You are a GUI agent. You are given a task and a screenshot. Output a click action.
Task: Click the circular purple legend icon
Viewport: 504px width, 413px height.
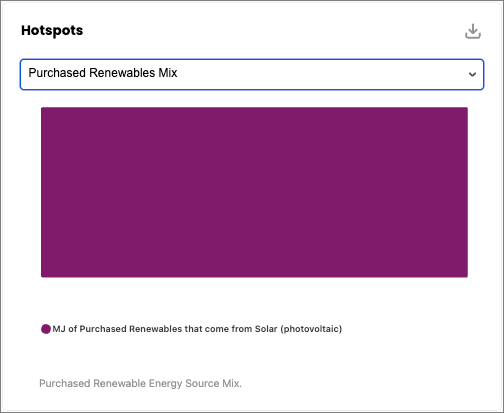coord(46,329)
